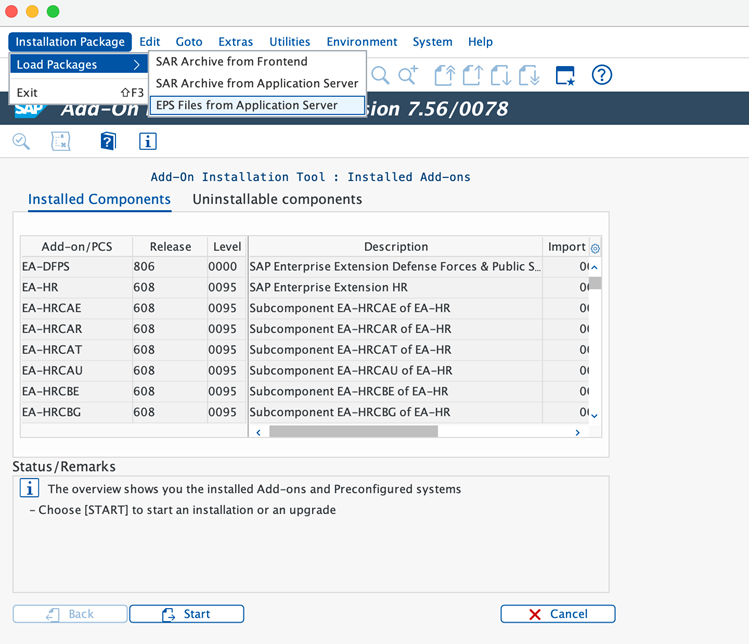749x644 pixels.
Task: Click the blue information 'i' toolbar icon
Action: 148,141
